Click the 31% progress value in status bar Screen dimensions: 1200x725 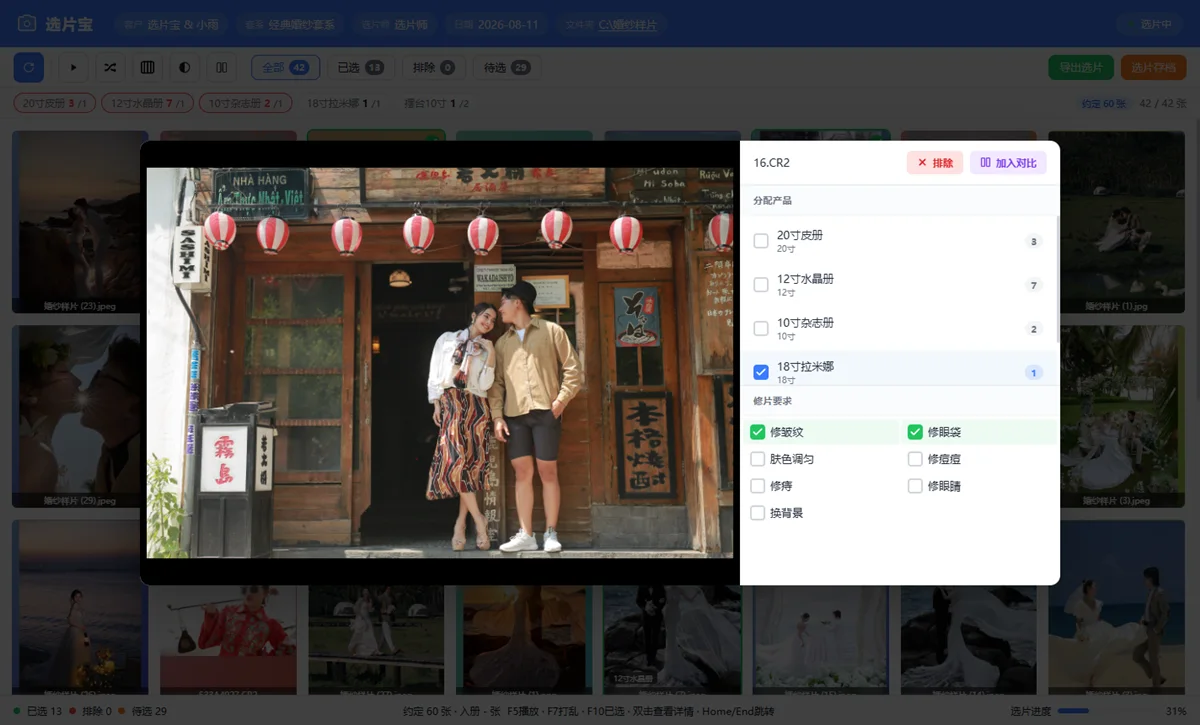(1176, 711)
